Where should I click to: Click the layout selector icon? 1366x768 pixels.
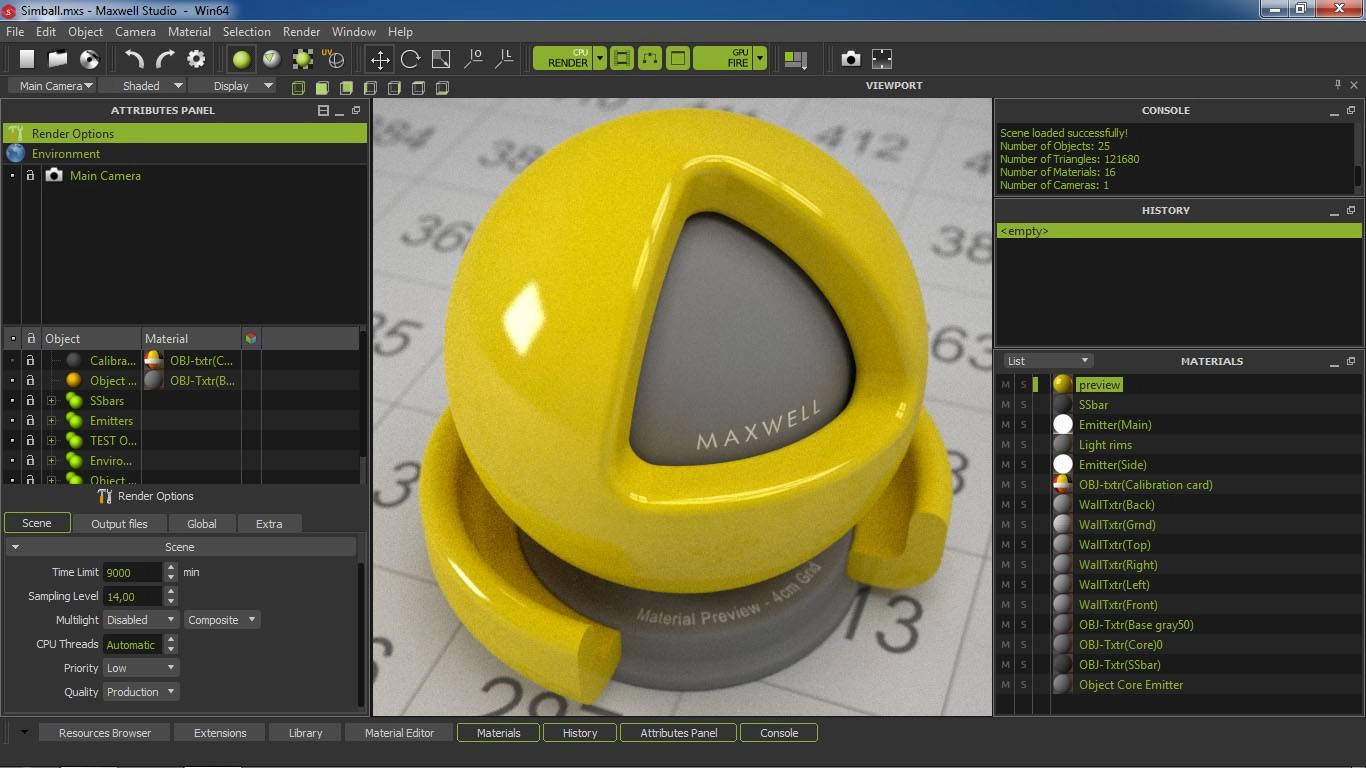(x=796, y=59)
